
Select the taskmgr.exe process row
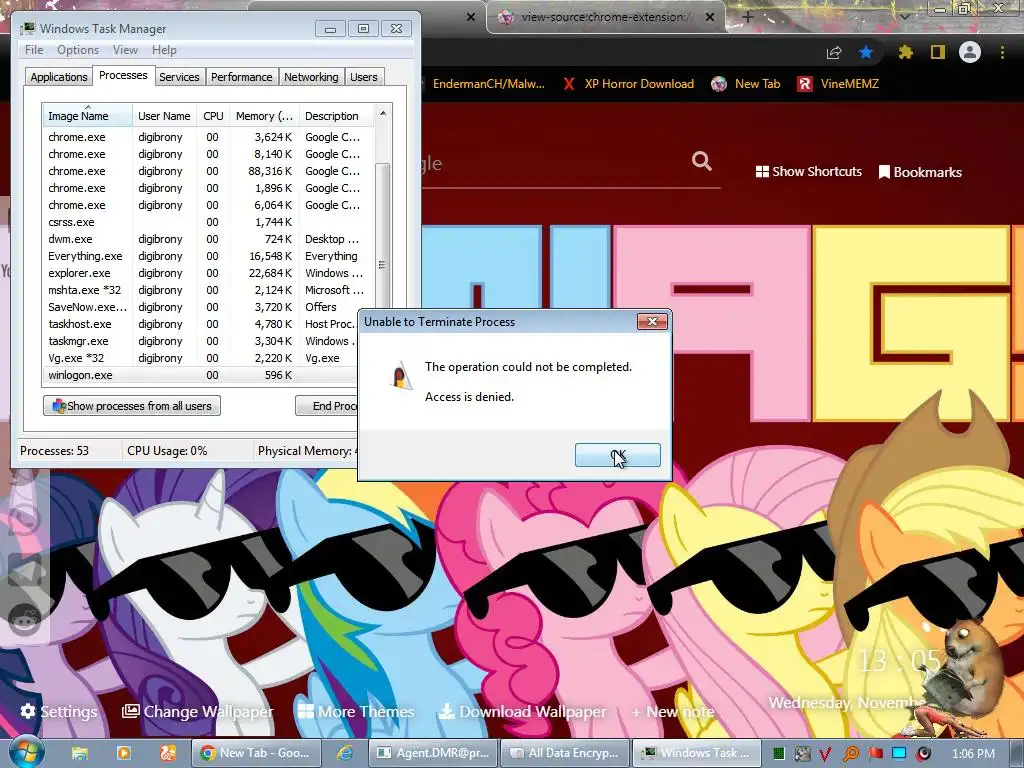pos(199,341)
